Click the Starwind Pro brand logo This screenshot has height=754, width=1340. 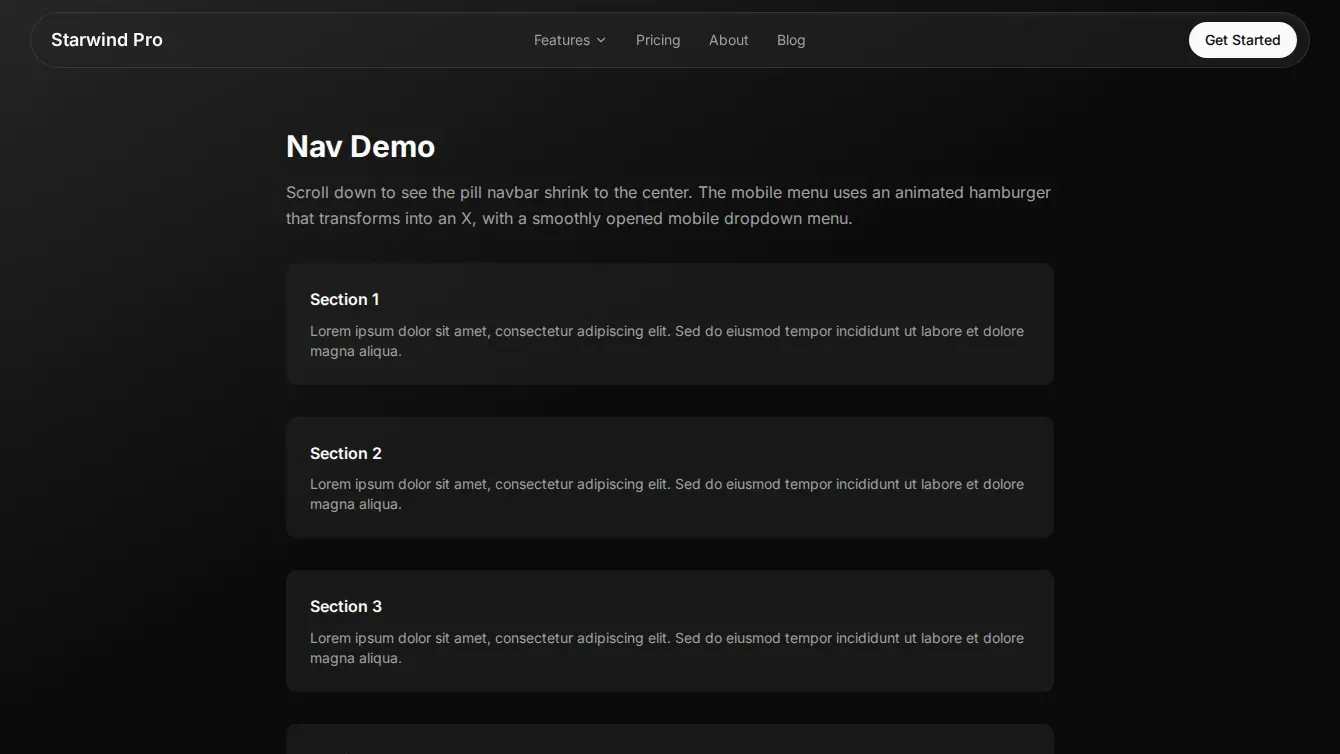pyautogui.click(x=106, y=40)
